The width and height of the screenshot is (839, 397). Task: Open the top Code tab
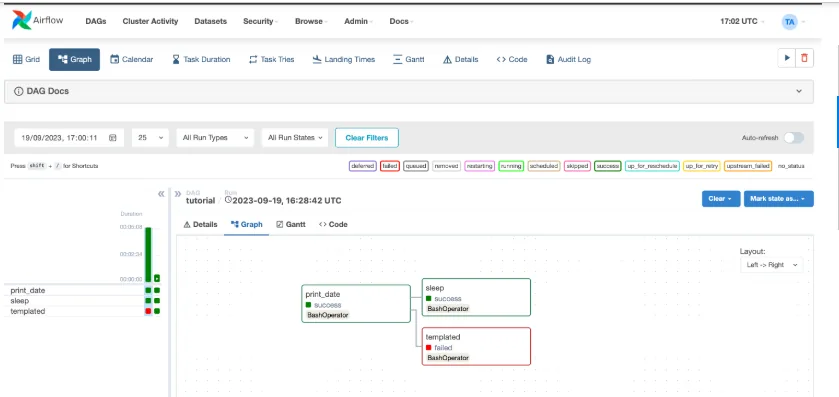512,59
